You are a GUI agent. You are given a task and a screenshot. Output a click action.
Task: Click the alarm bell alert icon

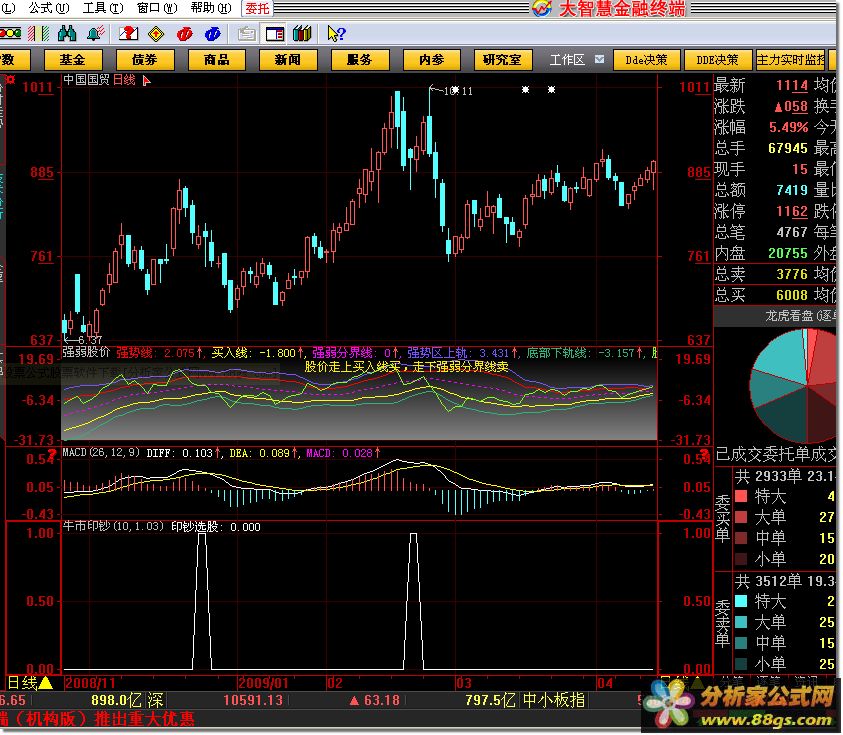(96, 34)
